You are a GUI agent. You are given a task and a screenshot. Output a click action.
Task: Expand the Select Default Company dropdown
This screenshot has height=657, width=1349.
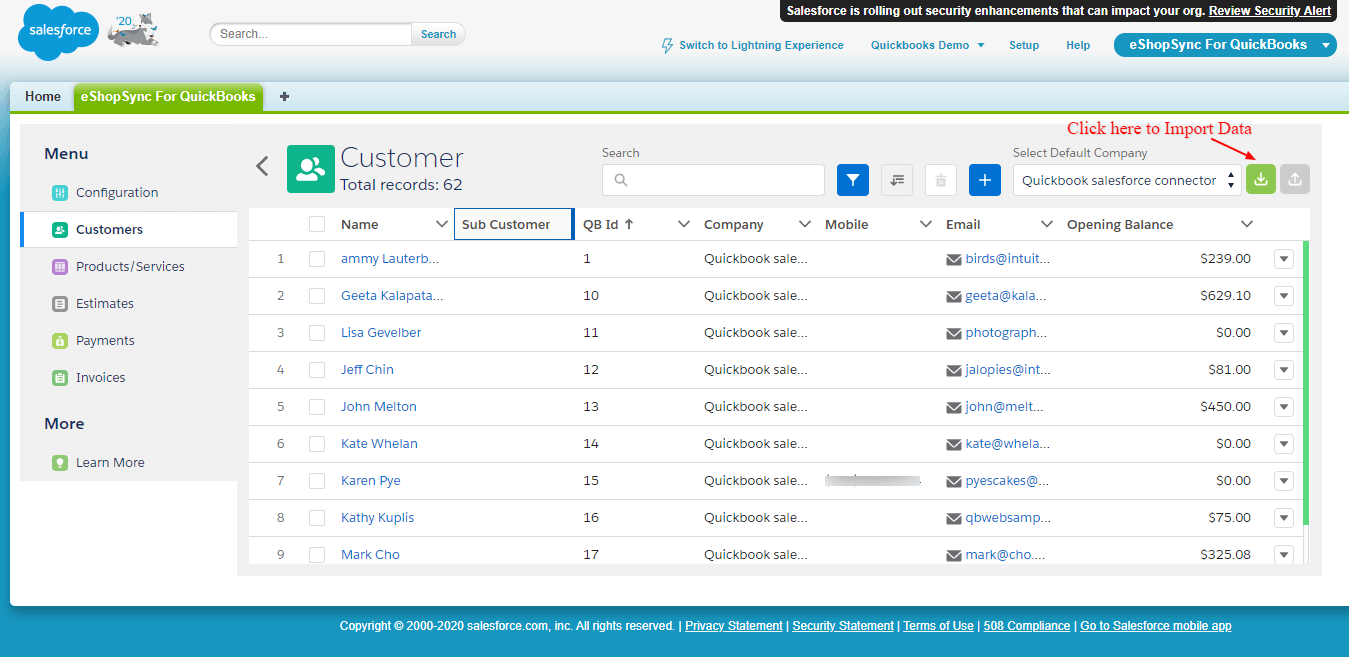[x=1127, y=180]
